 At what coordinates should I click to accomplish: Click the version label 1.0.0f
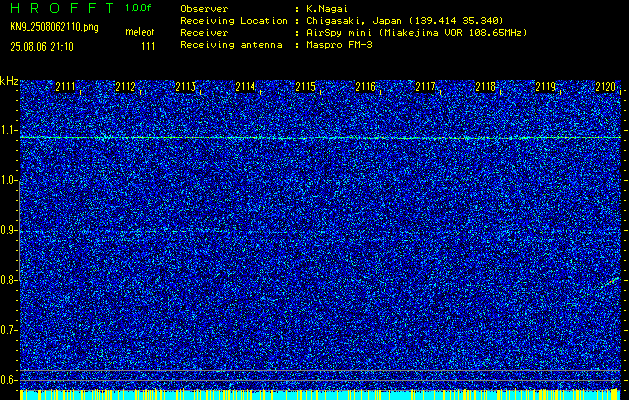(138, 8)
